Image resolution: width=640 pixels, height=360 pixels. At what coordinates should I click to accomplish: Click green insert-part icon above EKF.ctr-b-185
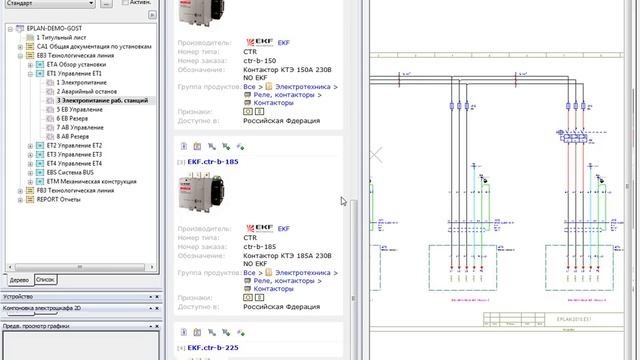[x=226, y=146]
